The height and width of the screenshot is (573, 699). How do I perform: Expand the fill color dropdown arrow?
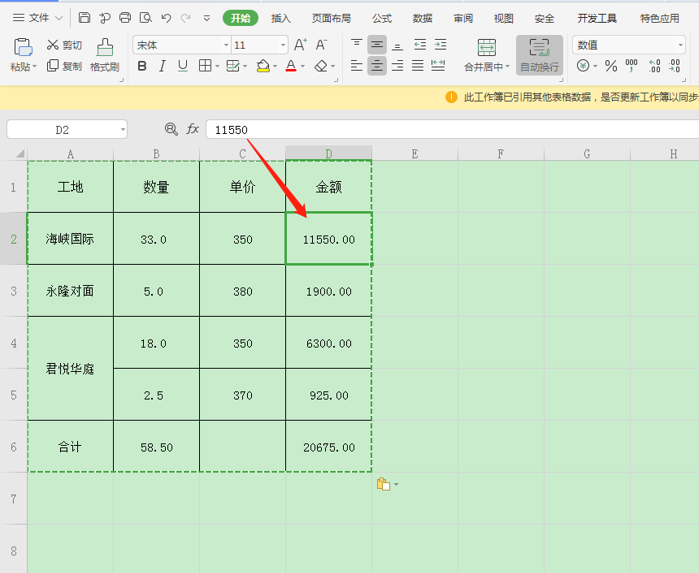275,66
